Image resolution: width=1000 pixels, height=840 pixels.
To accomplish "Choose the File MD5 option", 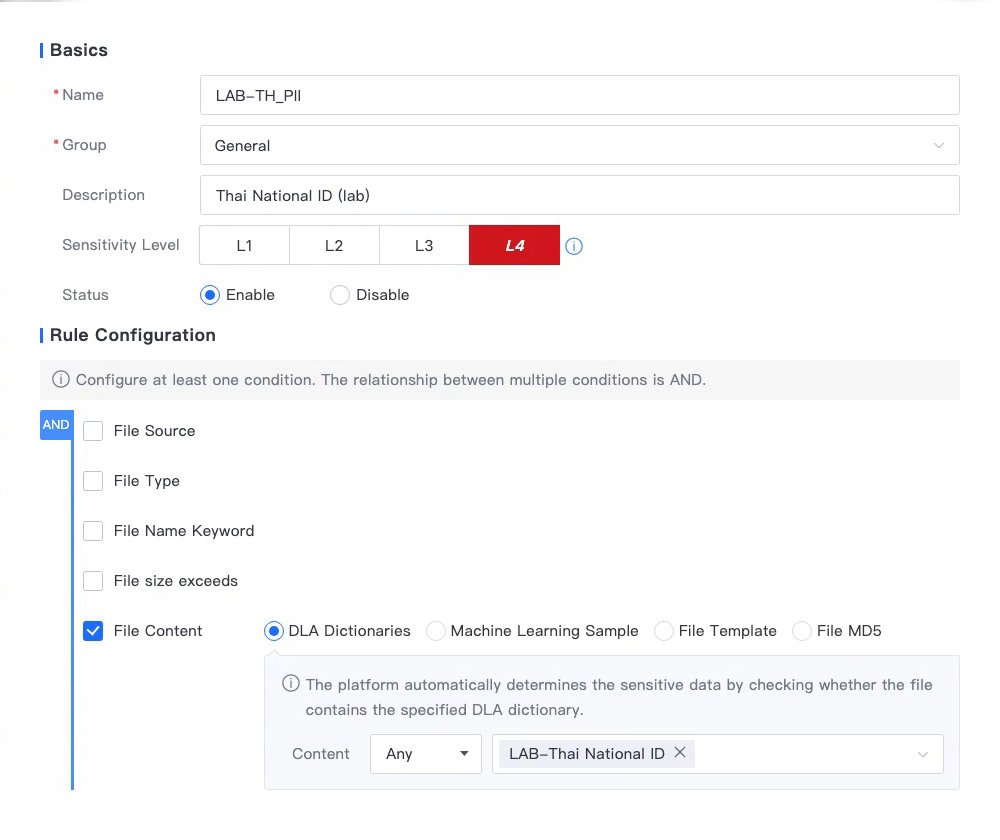I will point(802,631).
